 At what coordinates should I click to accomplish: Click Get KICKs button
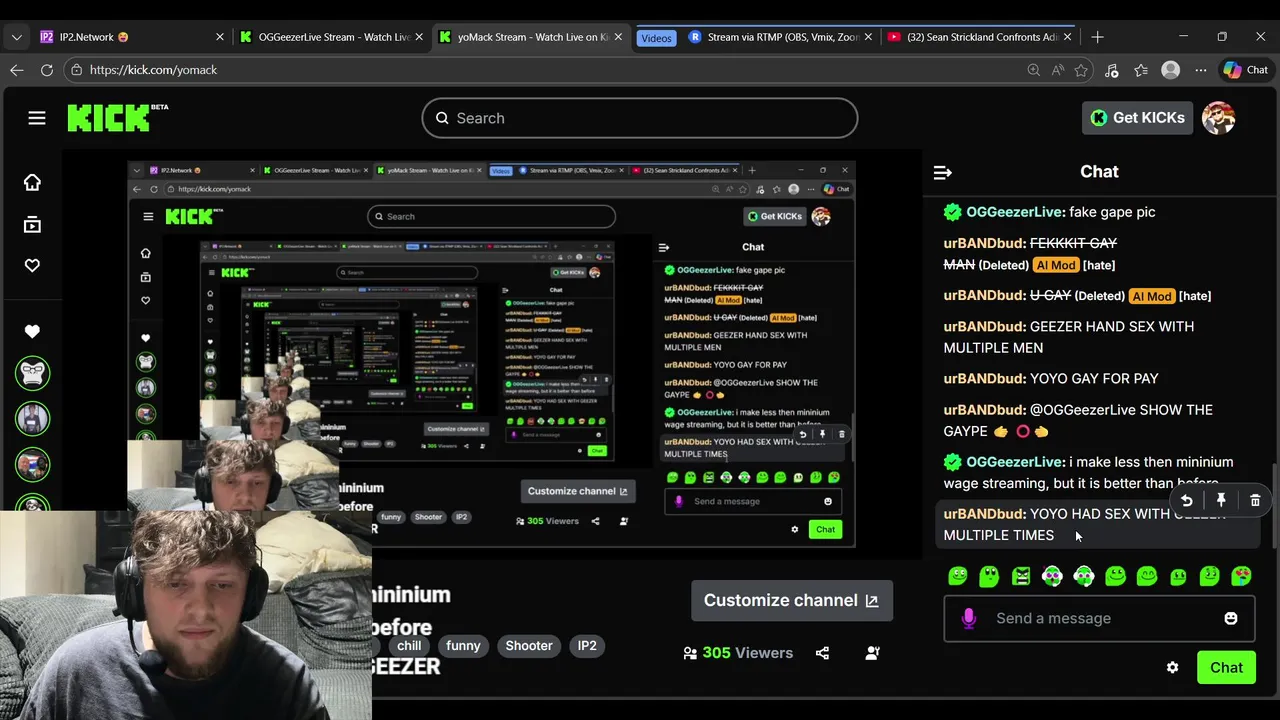(1138, 118)
